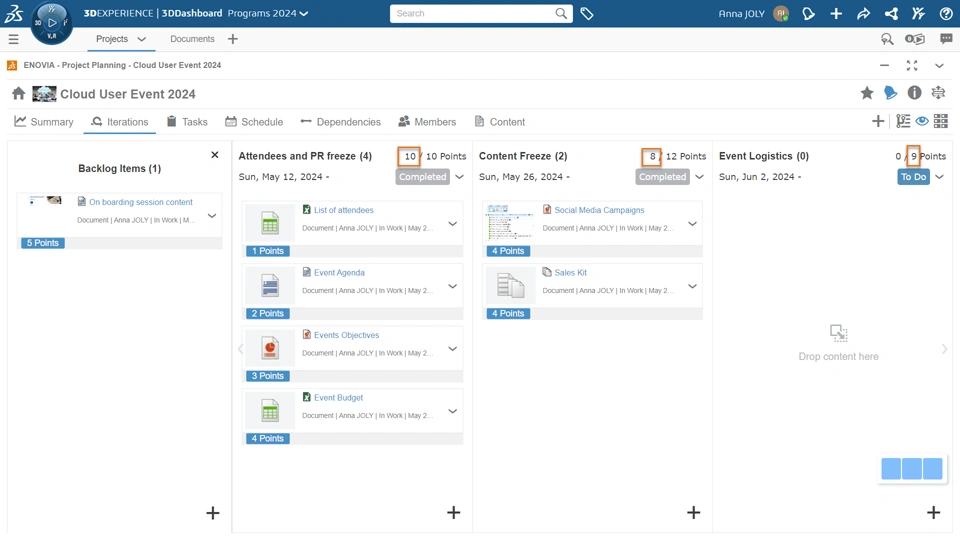This screenshot has width=960, height=540.
Task: Expand Social Media Campaigns card chevron
Action: pos(692,224)
